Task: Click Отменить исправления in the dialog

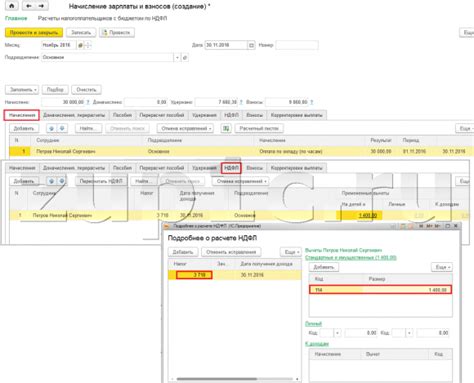Action: (231, 252)
